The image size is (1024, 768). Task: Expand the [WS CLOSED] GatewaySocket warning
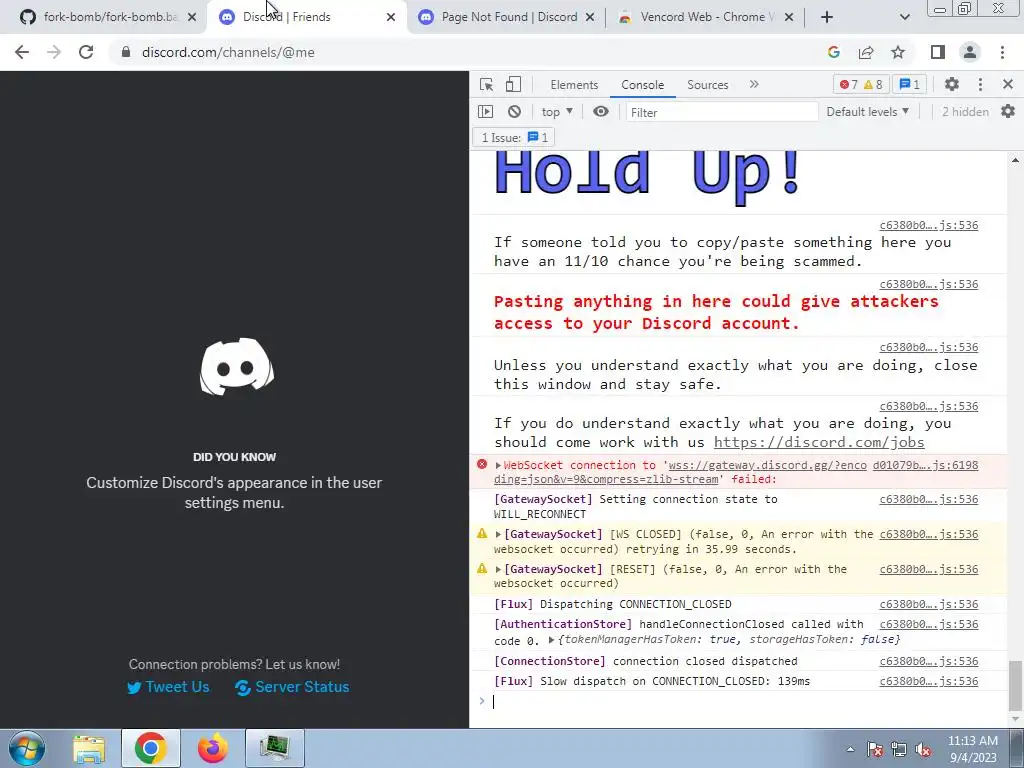498,534
